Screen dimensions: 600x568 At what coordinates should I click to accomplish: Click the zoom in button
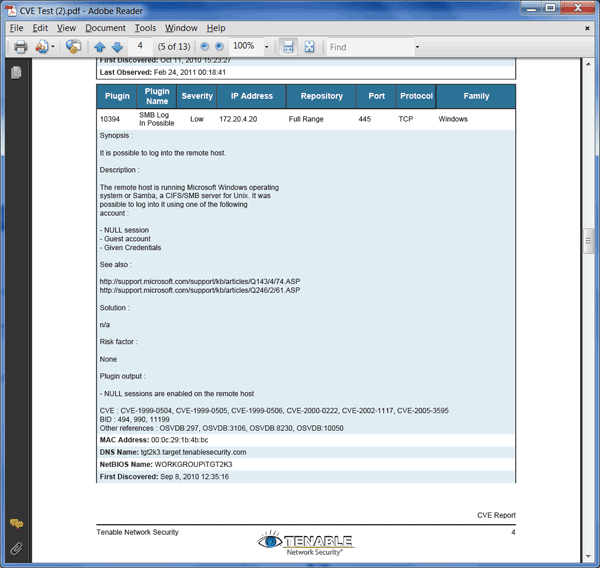(x=219, y=47)
